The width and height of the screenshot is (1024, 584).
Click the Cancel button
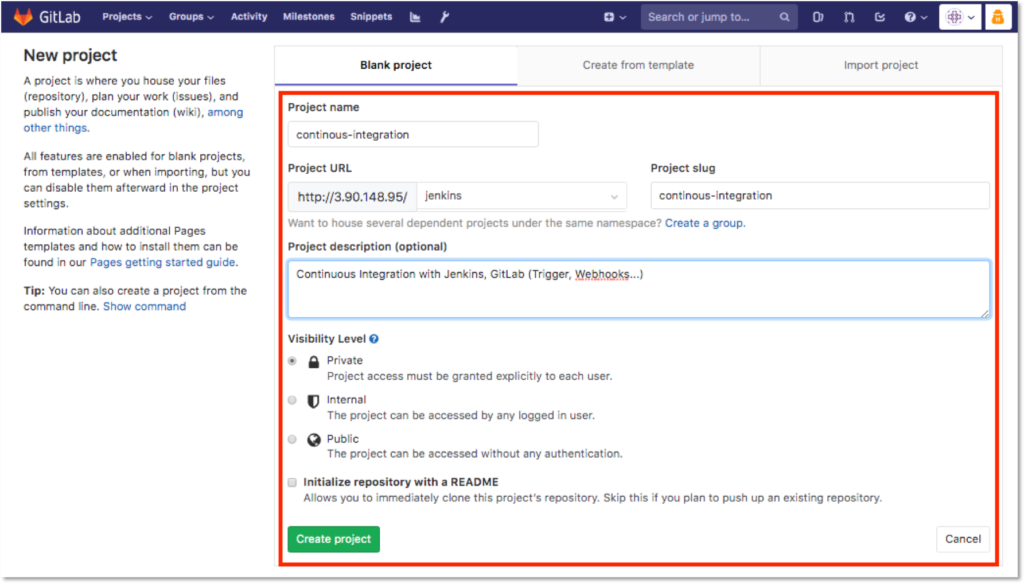pyautogui.click(x=963, y=540)
